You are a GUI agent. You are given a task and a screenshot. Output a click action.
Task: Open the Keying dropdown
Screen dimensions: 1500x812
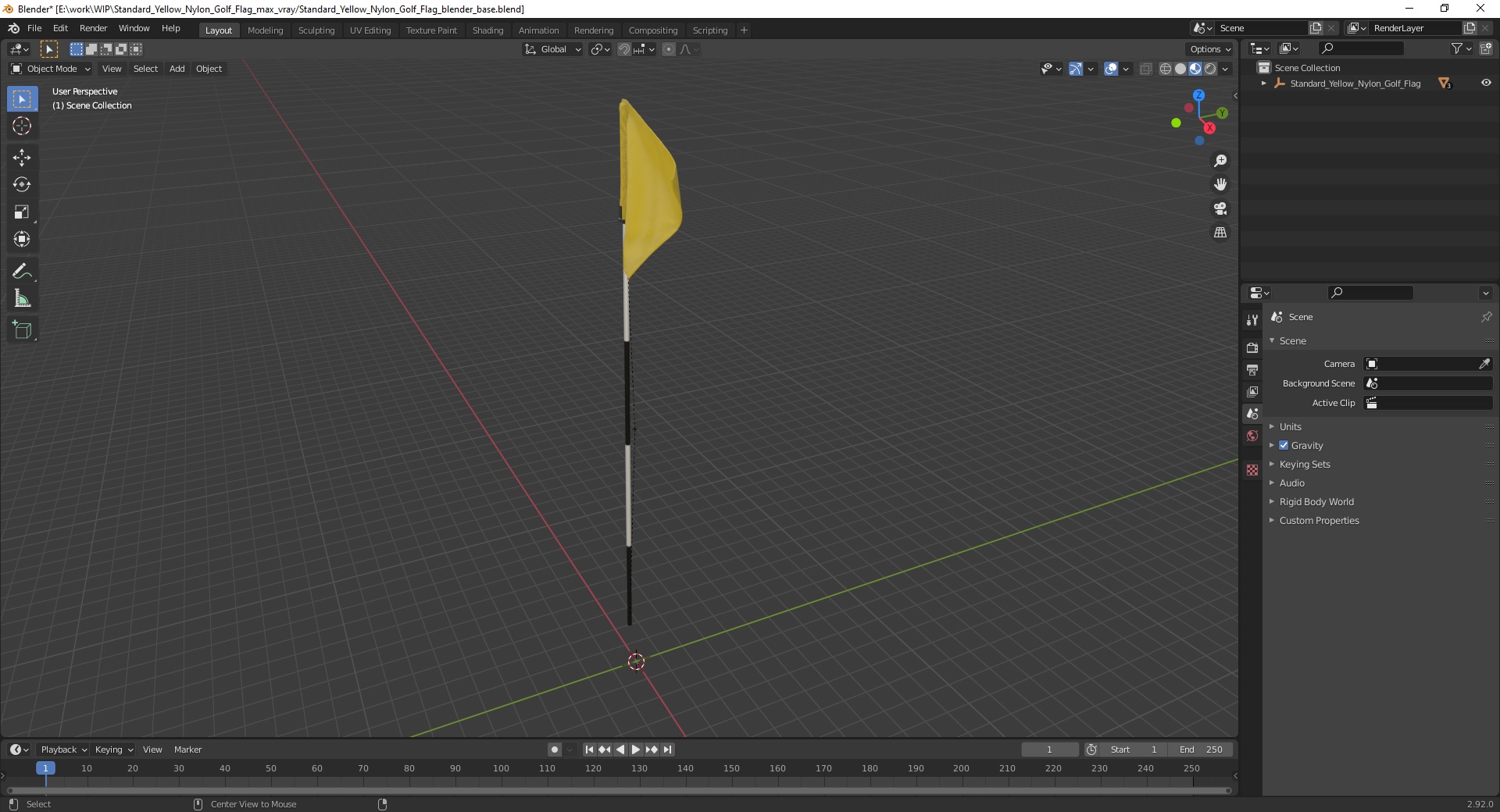coord(113,750)
